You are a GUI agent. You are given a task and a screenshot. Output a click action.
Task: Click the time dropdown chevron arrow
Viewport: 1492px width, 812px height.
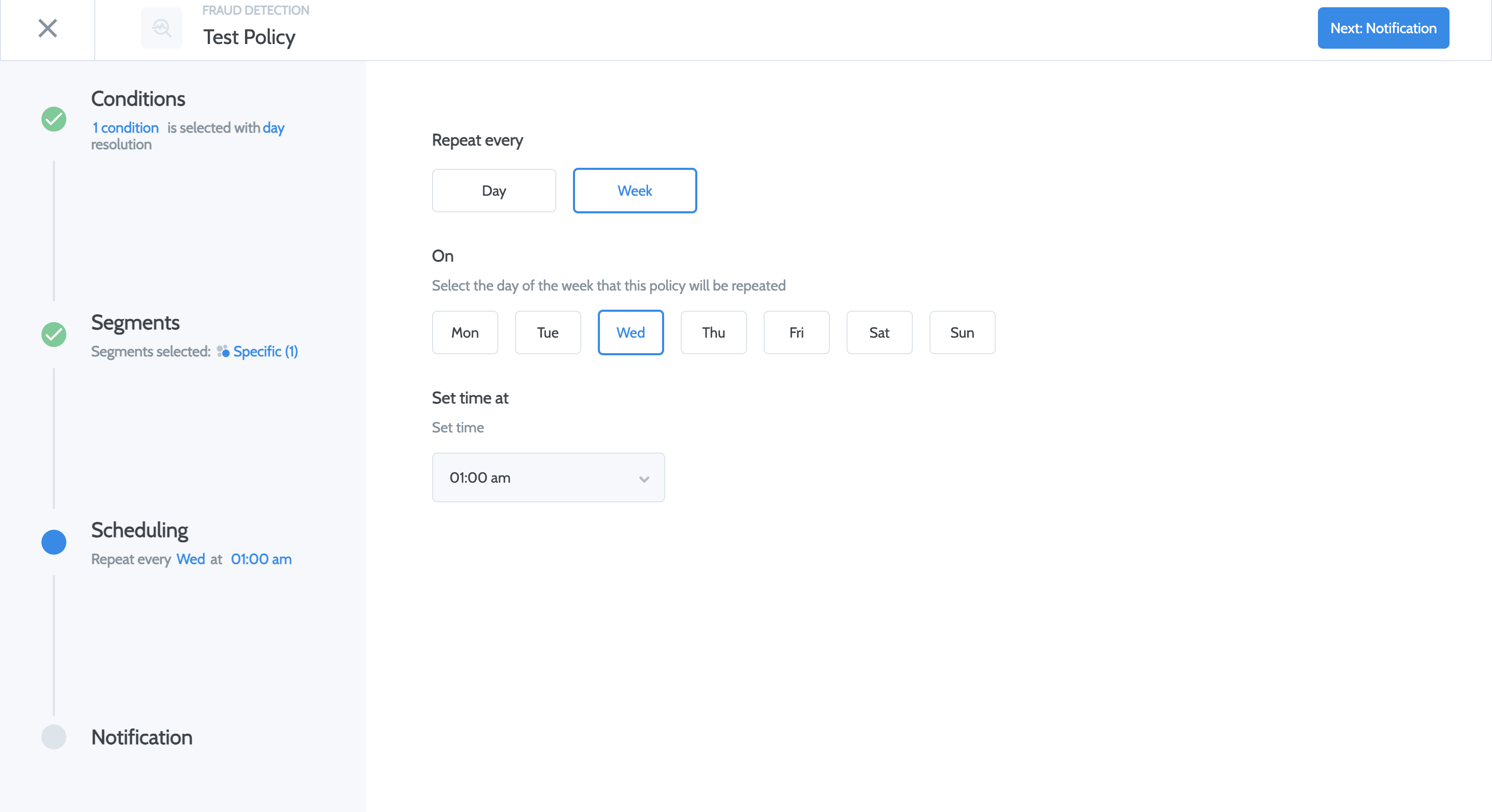(x=643, y=479)
